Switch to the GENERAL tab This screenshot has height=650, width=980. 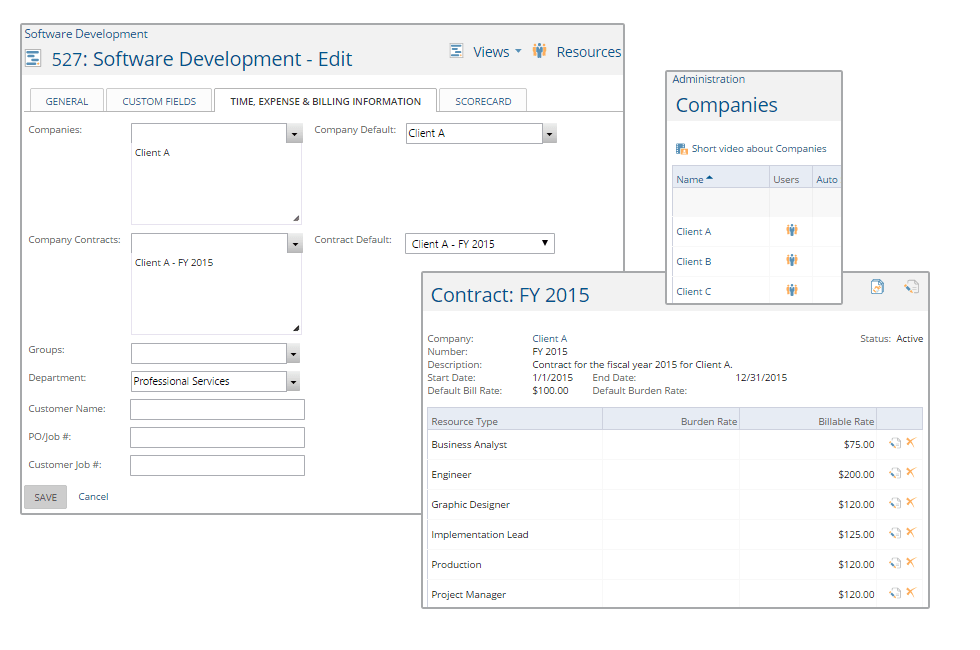tap(66, 100)
